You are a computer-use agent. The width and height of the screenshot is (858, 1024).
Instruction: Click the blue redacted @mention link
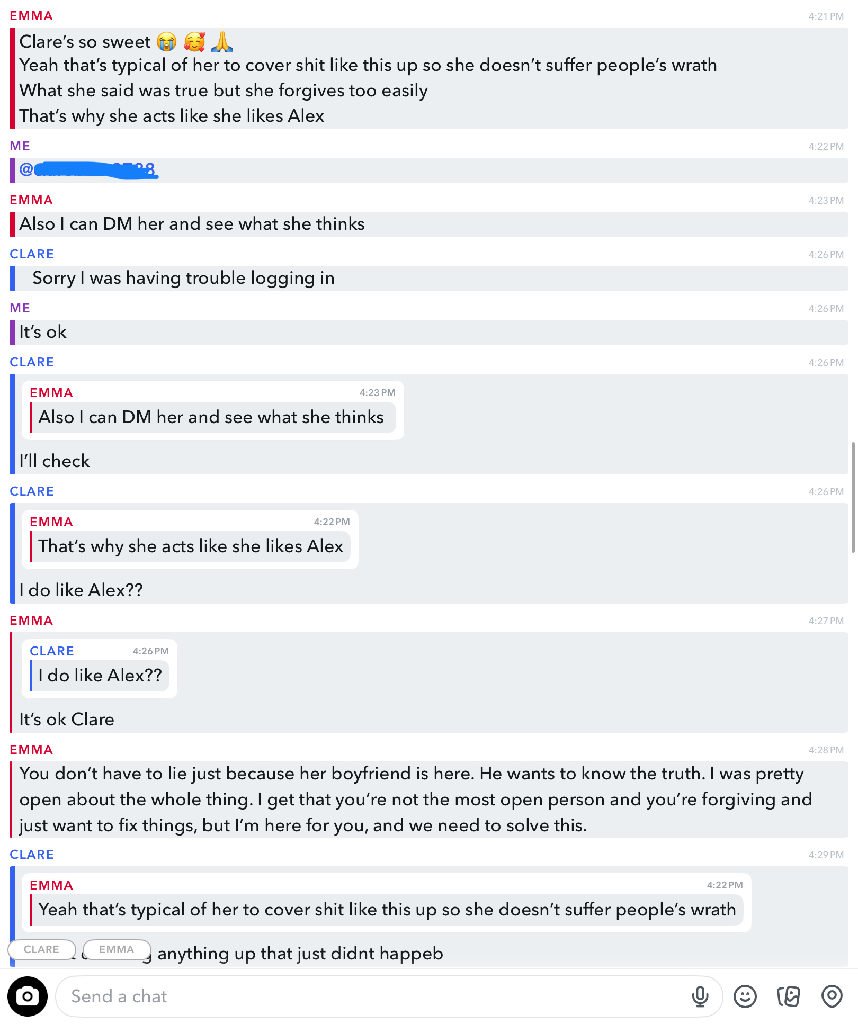click(x=89, y=170)
